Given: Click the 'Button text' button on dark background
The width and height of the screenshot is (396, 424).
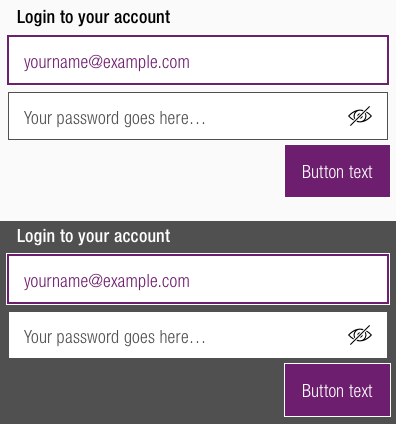Looking at the screenshot, I should pyautogui.click(x=337, y=390).
